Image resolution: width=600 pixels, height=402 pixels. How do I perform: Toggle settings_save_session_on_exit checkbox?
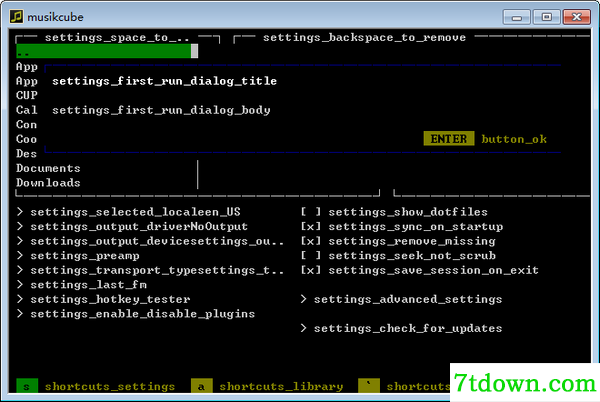coord(310,270)
